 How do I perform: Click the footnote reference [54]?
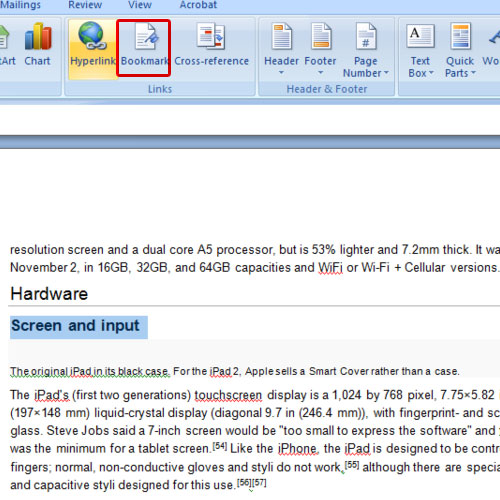220,446
